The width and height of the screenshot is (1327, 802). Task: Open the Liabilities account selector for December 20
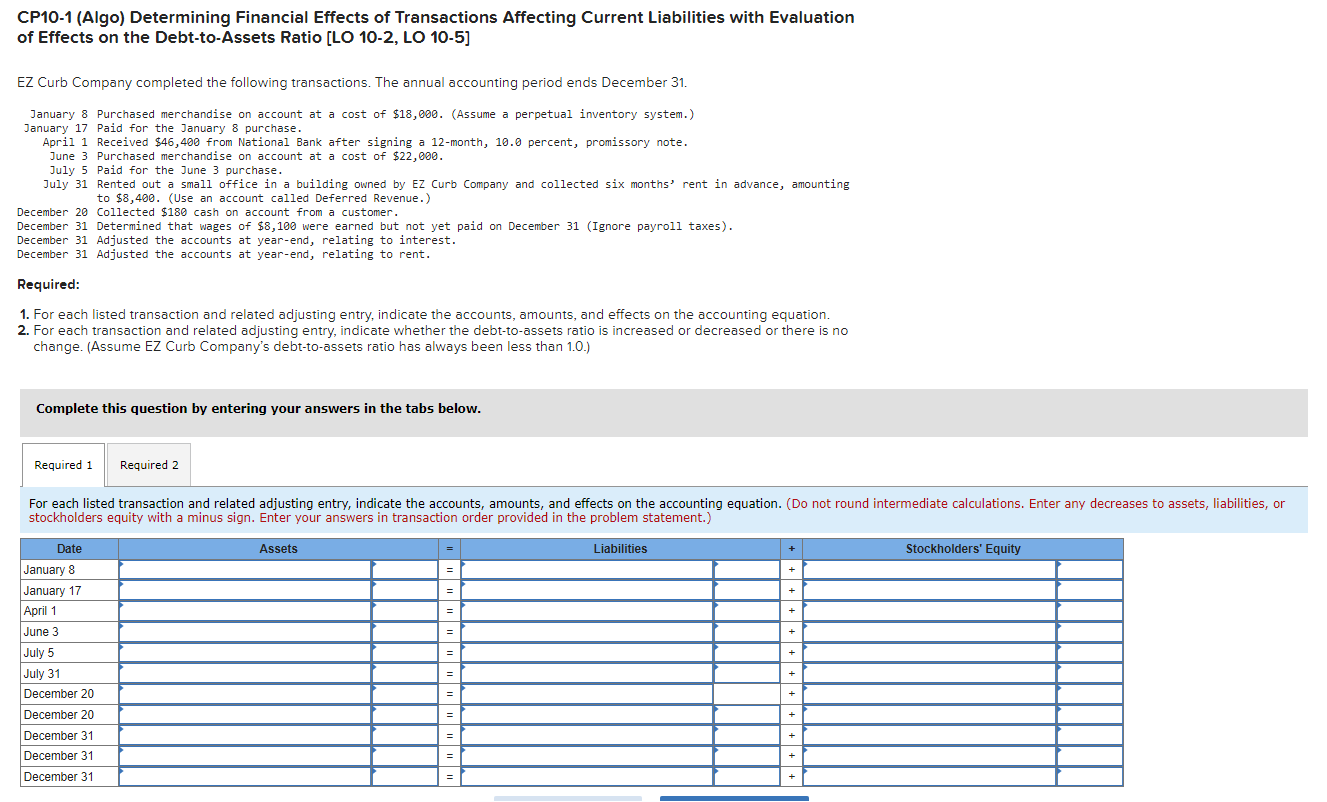(x=588, y=693)
